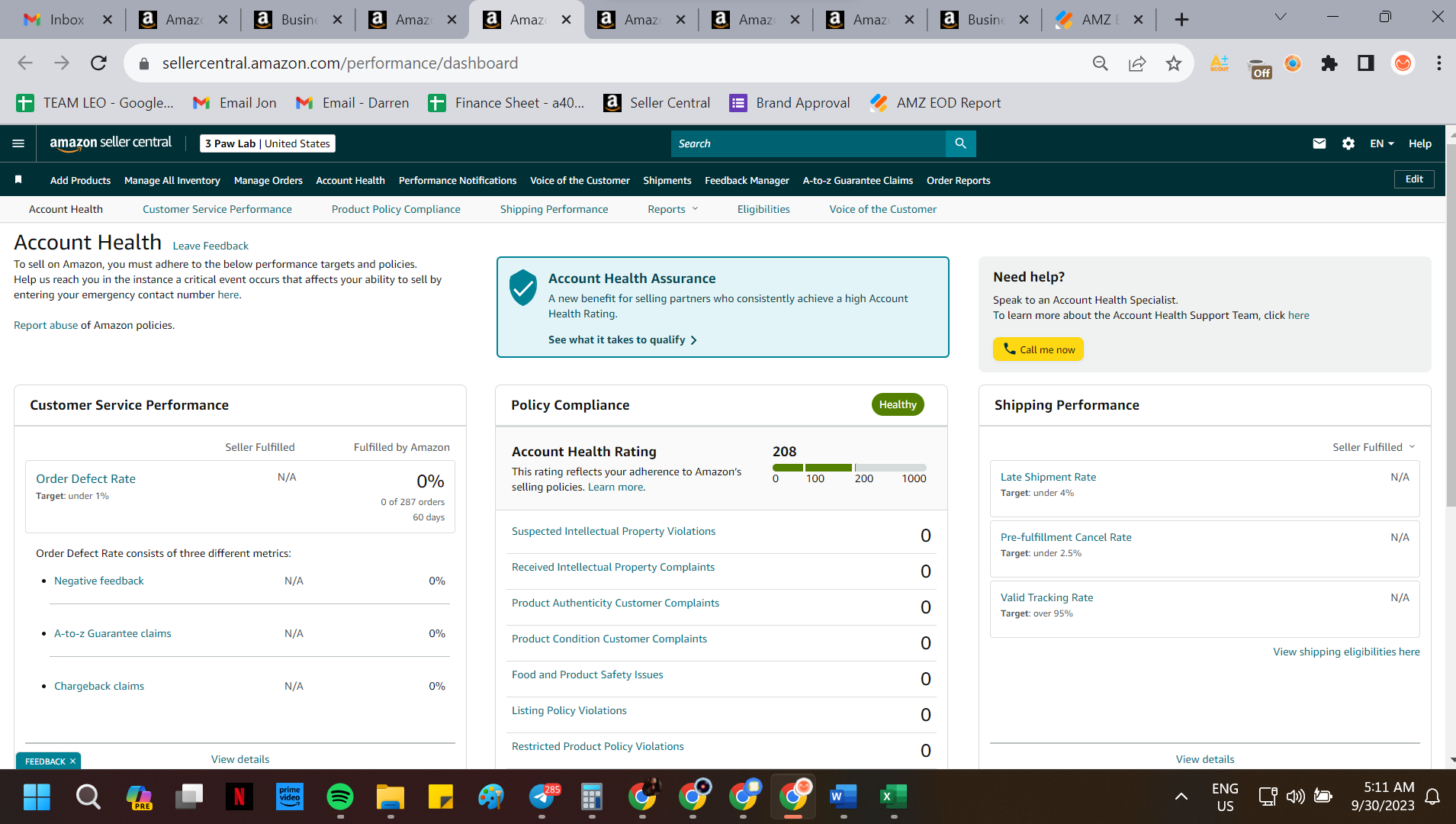Open the Calculator app in the taskbar
The width and height of the screenshot is (1456, 824).
pyautogui.click(x=592, y=797)
